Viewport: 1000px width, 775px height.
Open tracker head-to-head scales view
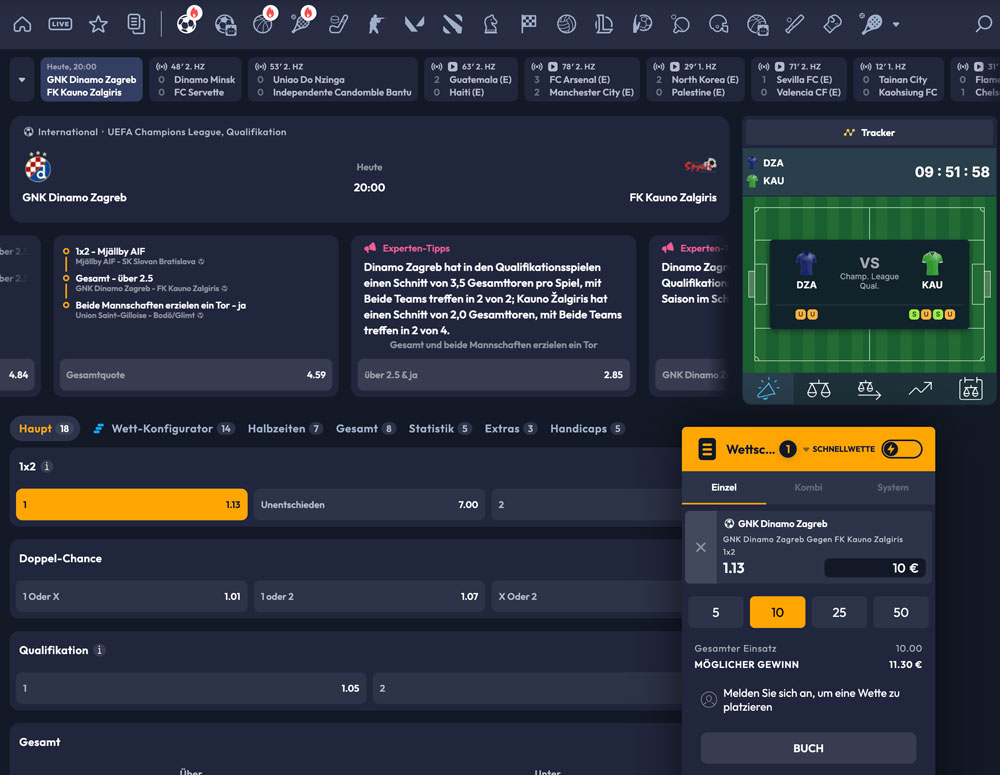pyautogui.click(x=818, y=388)
